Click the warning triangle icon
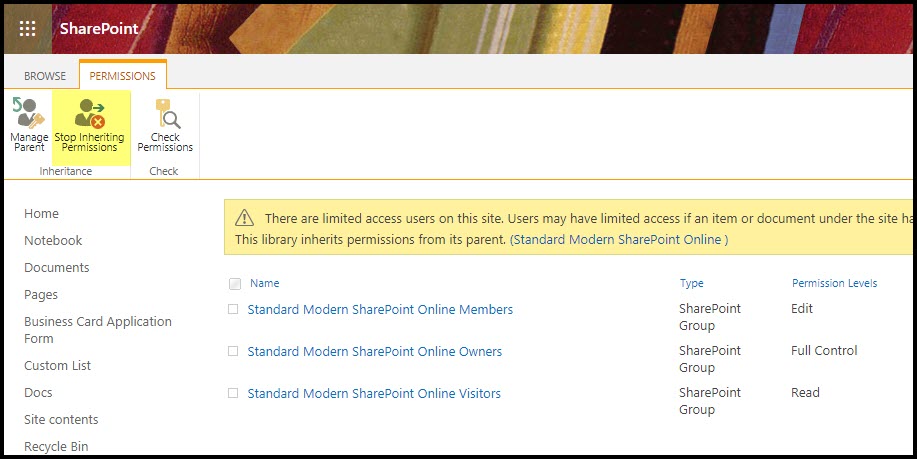The image size is (917, 459). click(x=244, y=218)
